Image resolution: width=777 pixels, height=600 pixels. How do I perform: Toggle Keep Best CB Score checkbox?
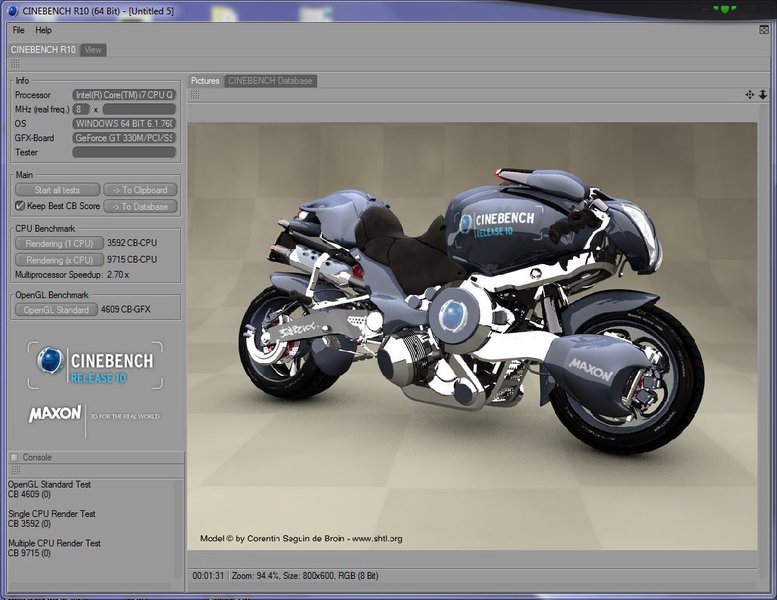point(20,206)
